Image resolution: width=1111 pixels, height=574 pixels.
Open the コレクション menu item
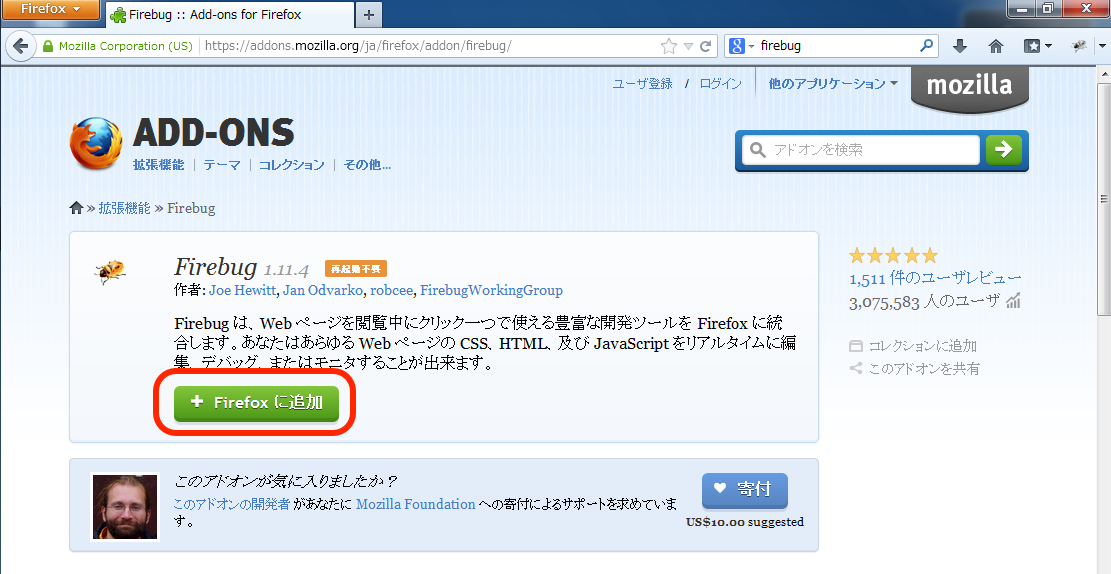point(291,165)
